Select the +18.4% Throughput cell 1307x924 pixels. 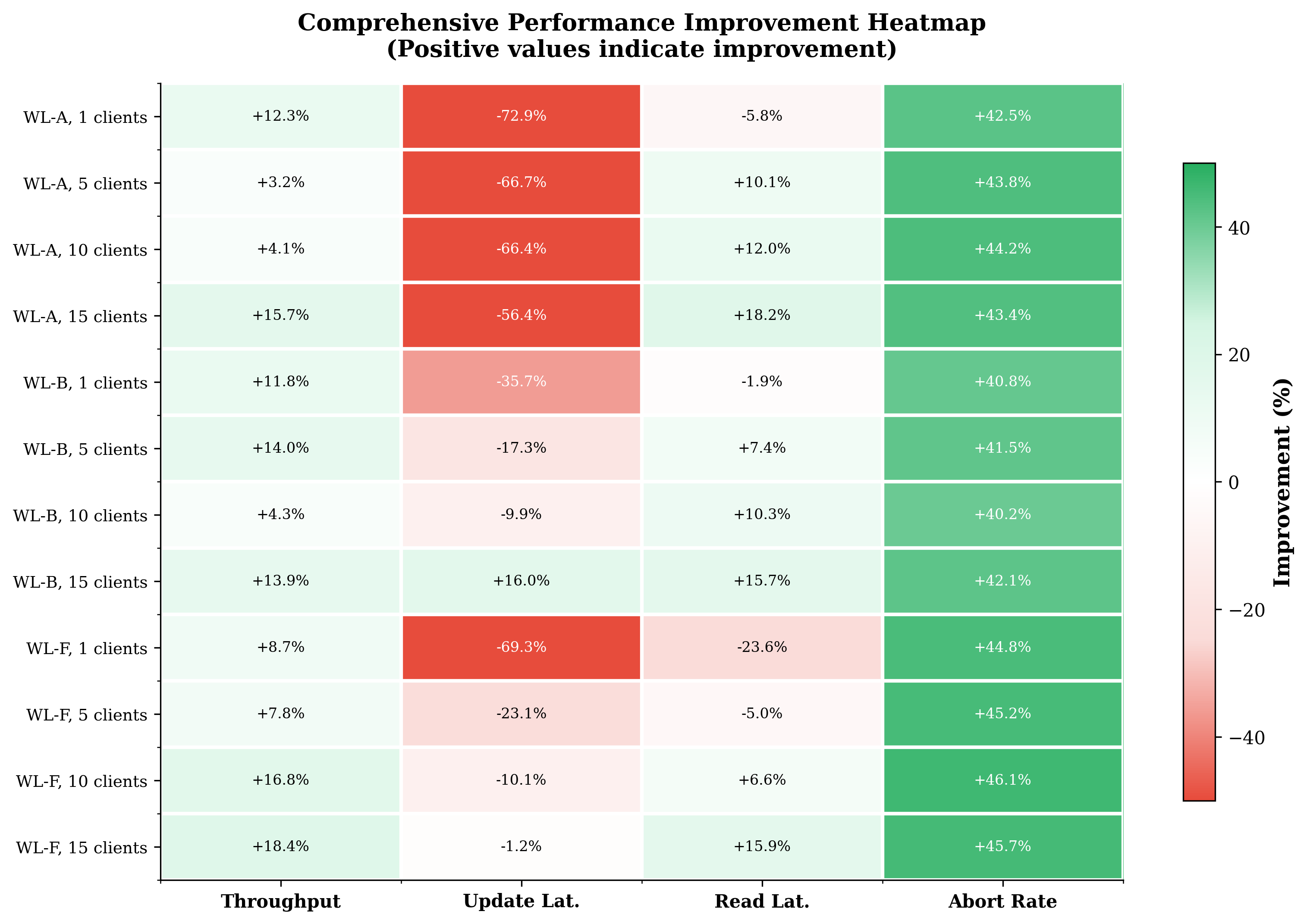pyautogui.click(x=281, y=847)
